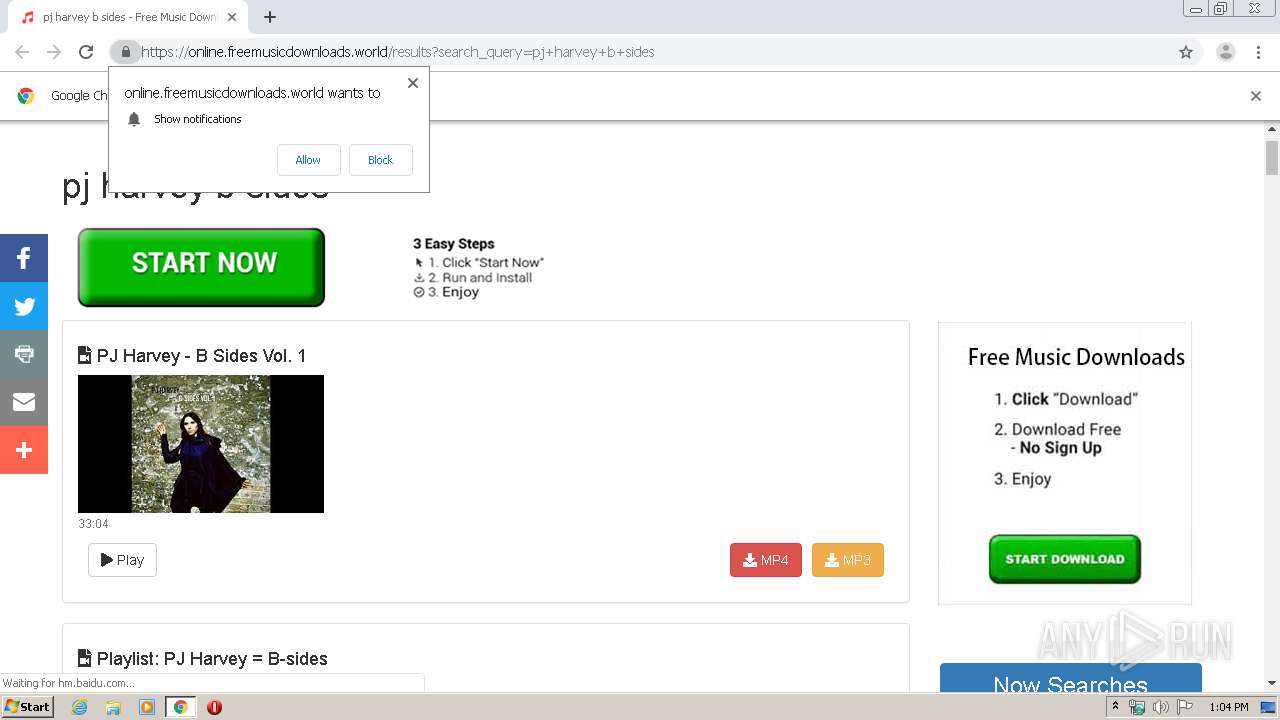Screen dimensions: 1280x720
Task: Click the taskbar clock 1:04 PM
Action: pyautogui.click(x=1229, y=707)
